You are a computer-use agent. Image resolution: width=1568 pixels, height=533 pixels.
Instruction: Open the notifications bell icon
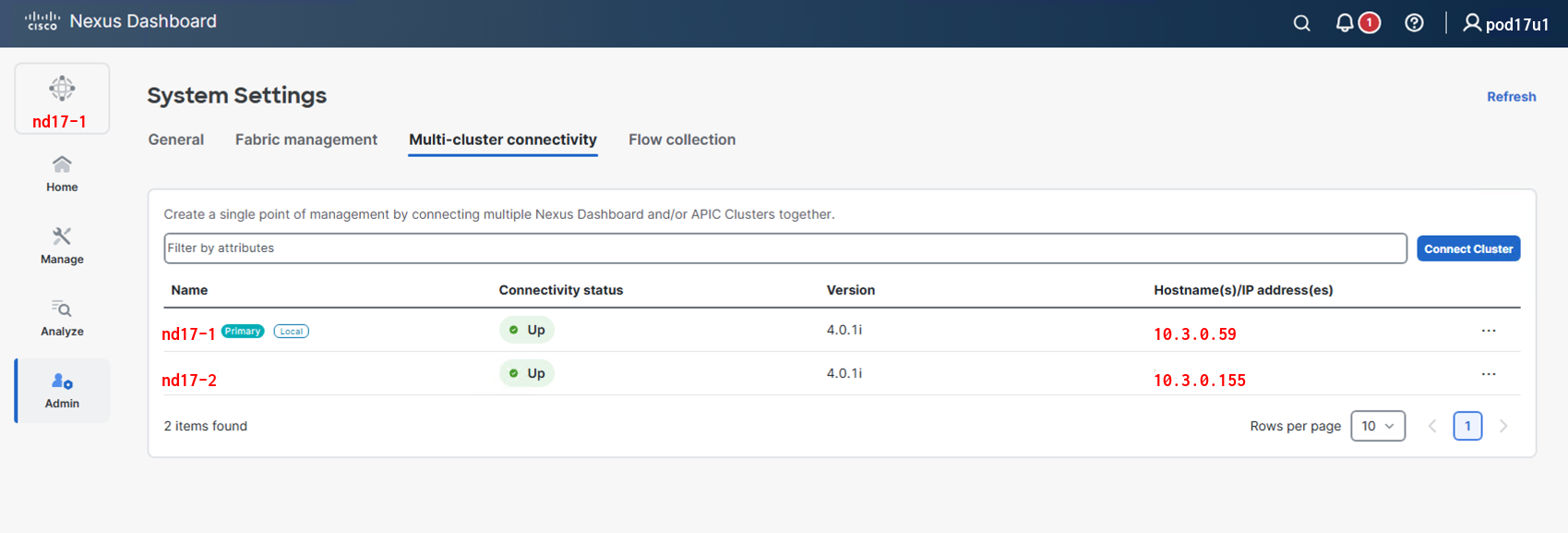(x=1345, y=23)
